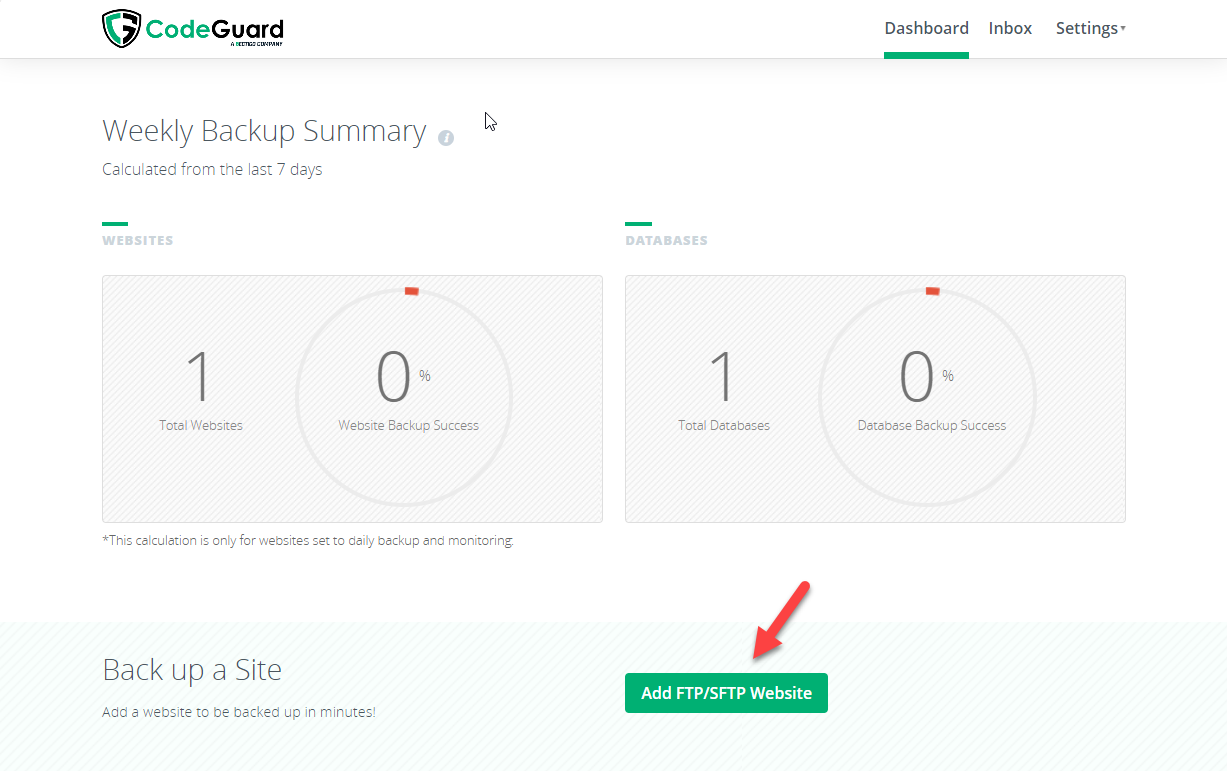The image size is (1227, 779).
Task: Click the caret beside Settings
Action: [1124, 29]
